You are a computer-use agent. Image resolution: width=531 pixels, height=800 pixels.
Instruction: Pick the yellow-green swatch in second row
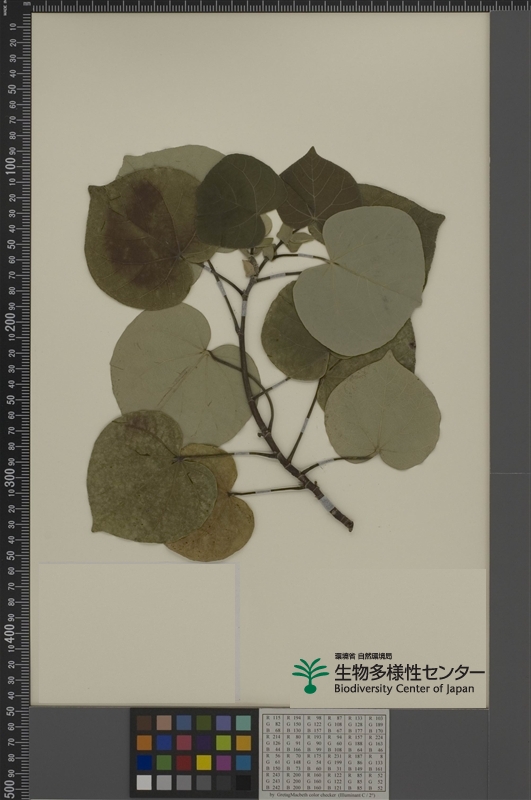(x=223, y=742)
